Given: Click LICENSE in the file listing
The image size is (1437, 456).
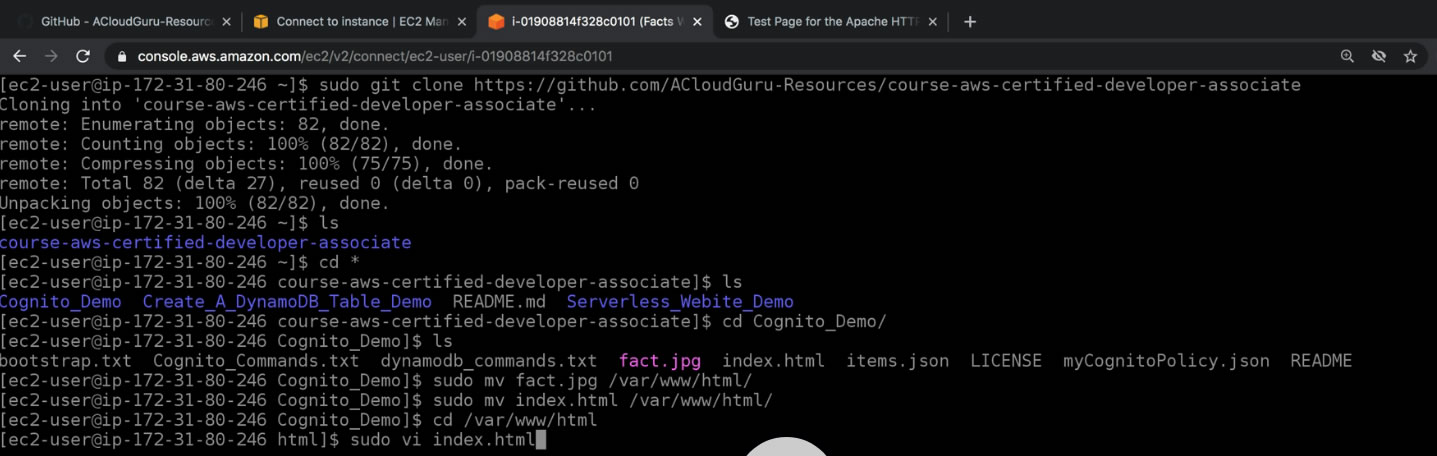Looking at the screenshot, I should (1006, 361).
